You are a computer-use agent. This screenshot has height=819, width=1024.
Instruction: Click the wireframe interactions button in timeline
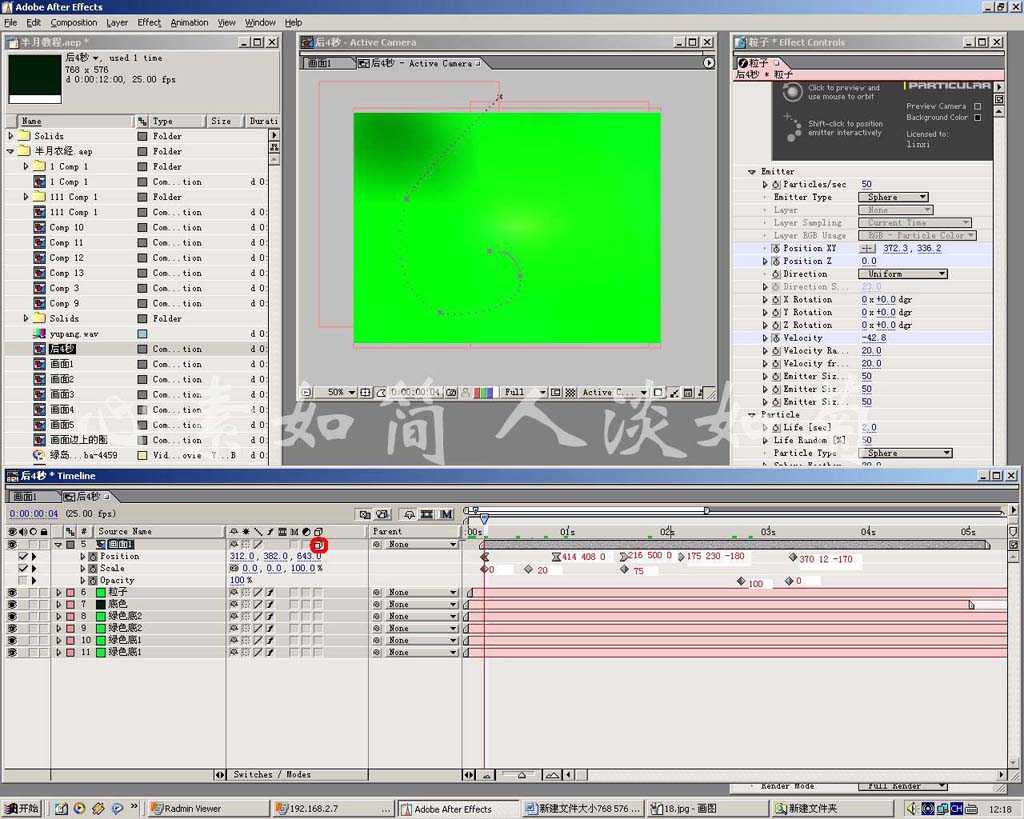[365, 515]
